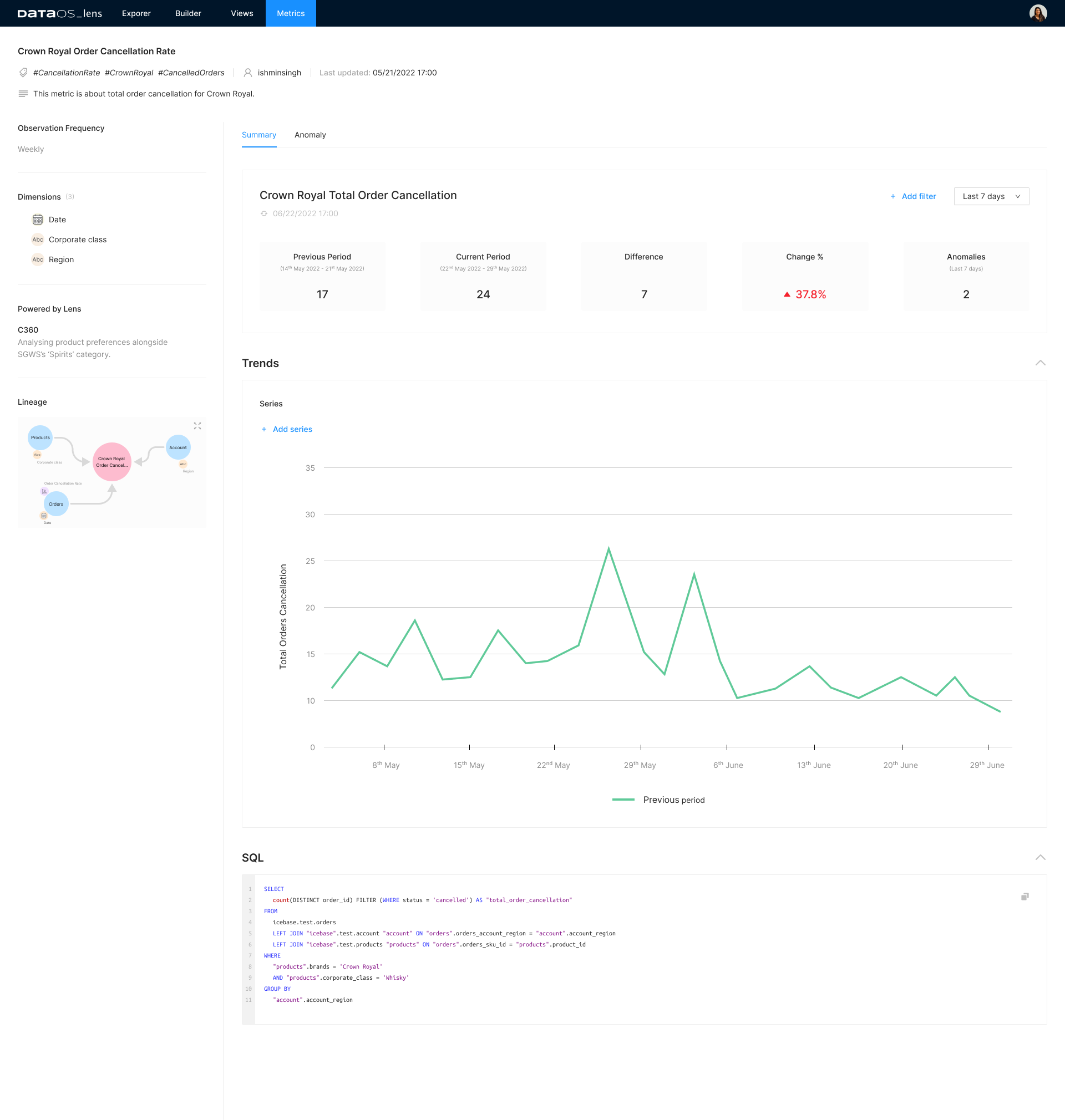Select the Date calendar dimension icon

point(38,220)
